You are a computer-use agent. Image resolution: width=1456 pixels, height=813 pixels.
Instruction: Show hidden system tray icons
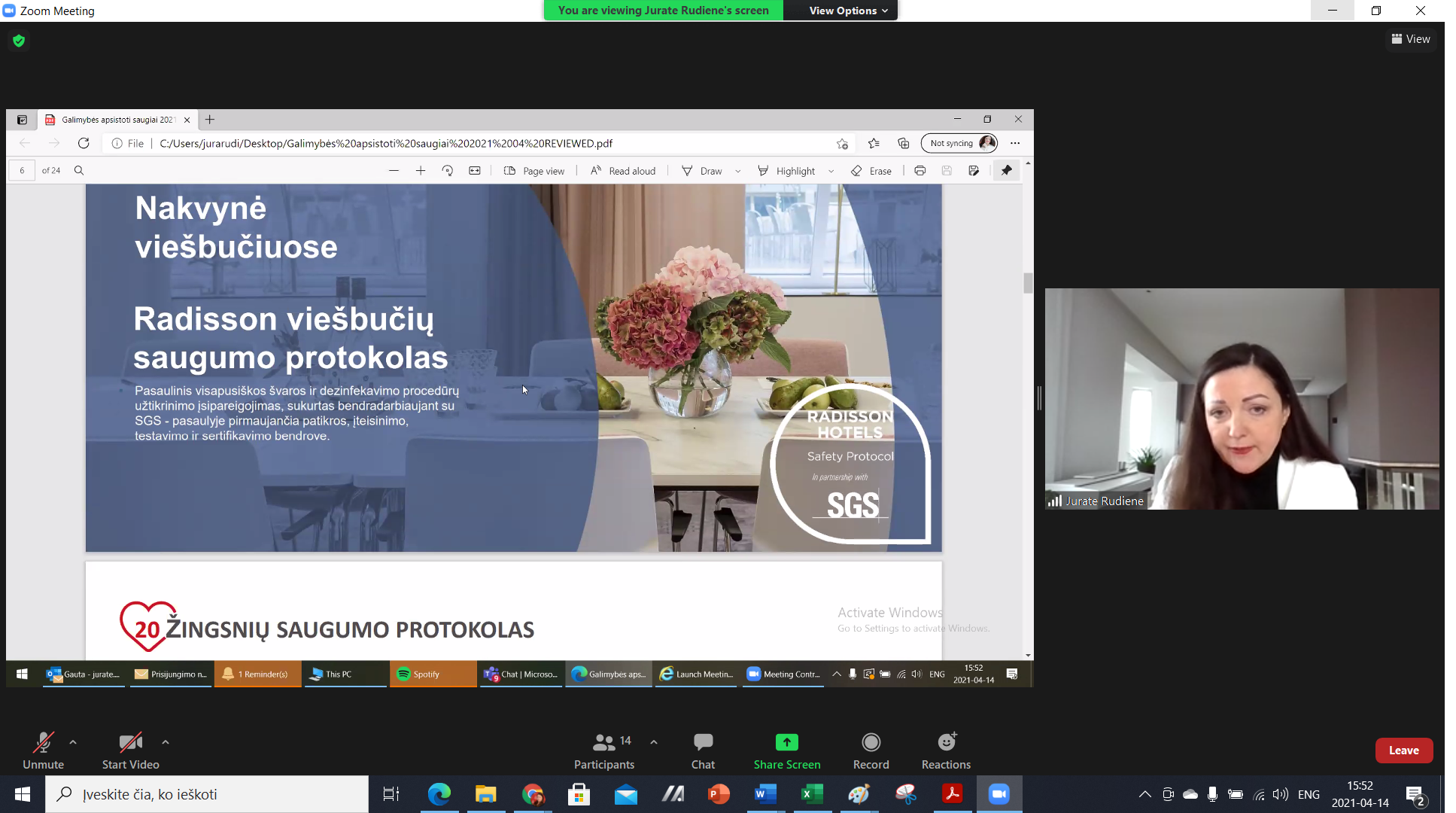click(1144, 794)
